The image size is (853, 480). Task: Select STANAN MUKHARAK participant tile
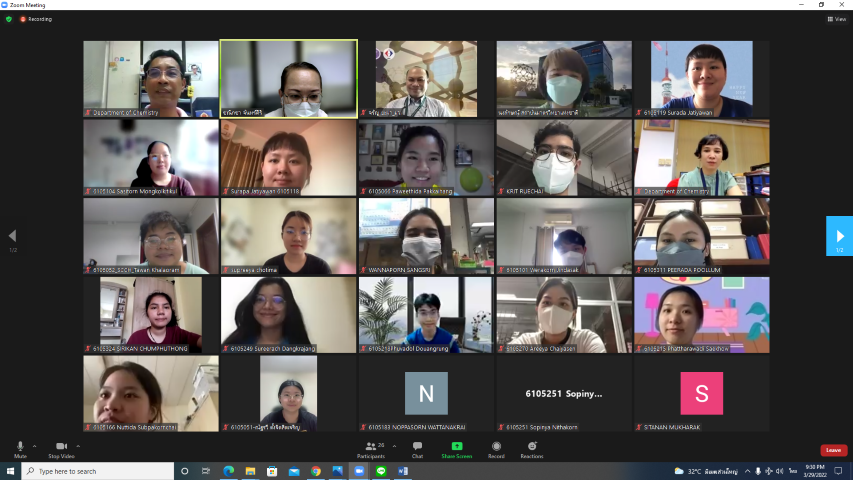[x=701, y=393]
